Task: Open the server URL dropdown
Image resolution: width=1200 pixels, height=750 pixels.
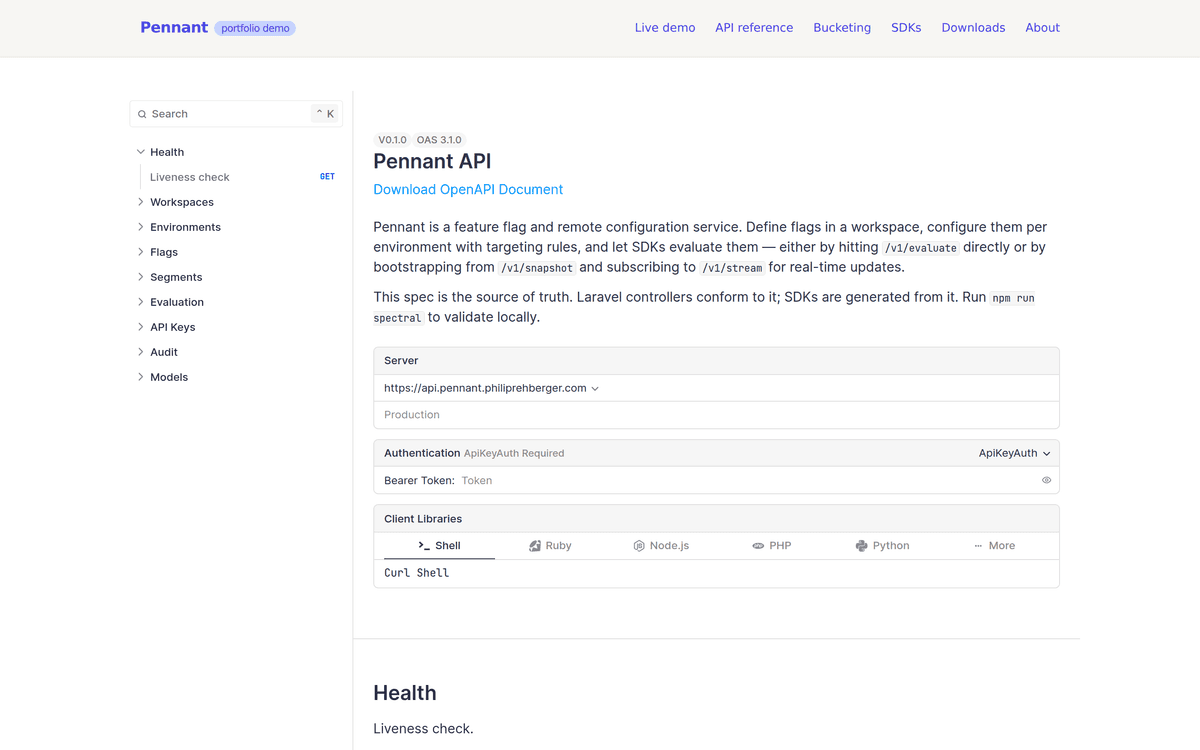Action: coord(491,388)
